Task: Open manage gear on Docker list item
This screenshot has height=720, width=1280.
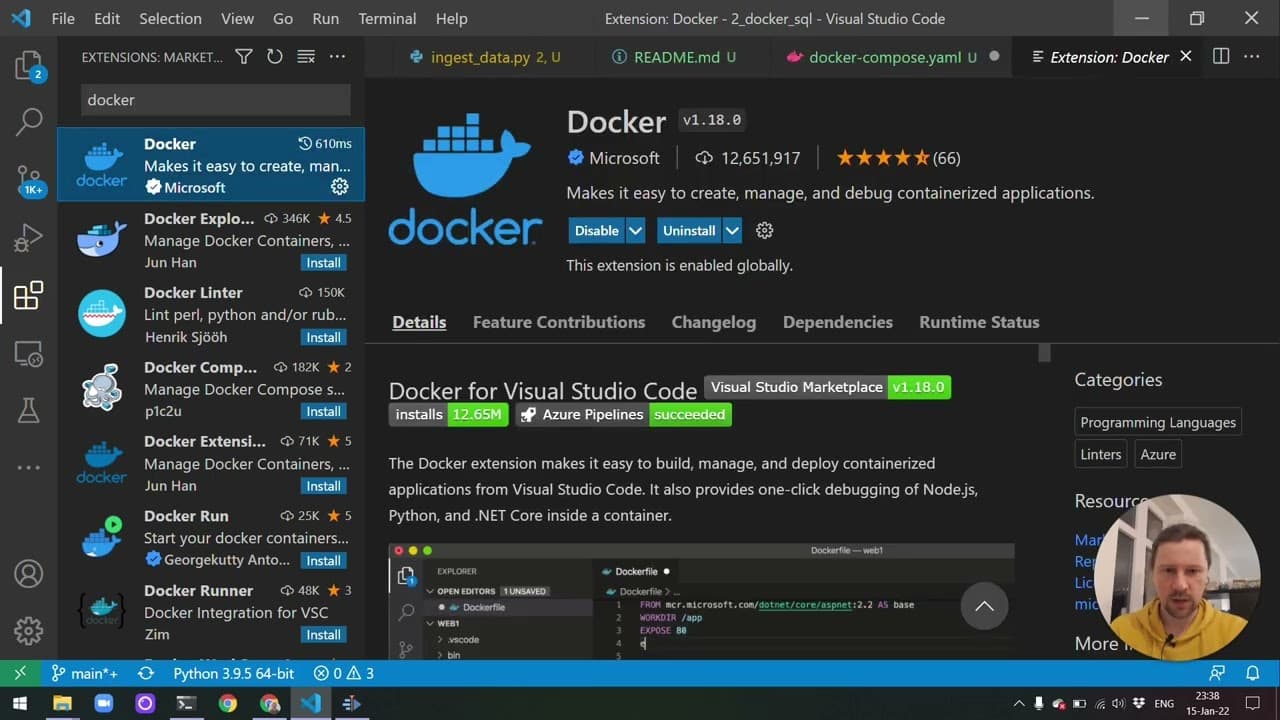Action: (340, 187)
